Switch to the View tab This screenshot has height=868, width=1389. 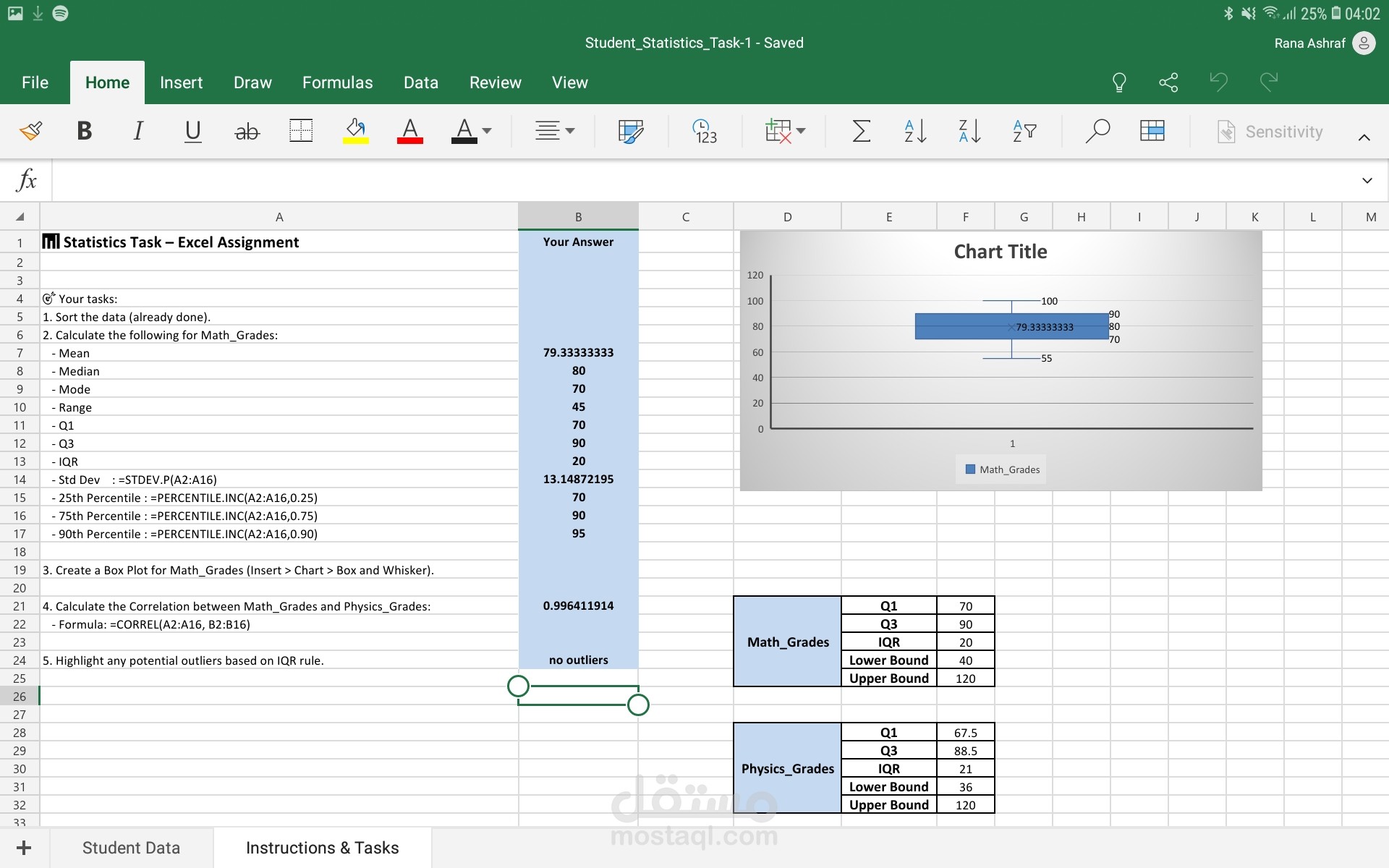pyautogui.click(x=569, y=82)
